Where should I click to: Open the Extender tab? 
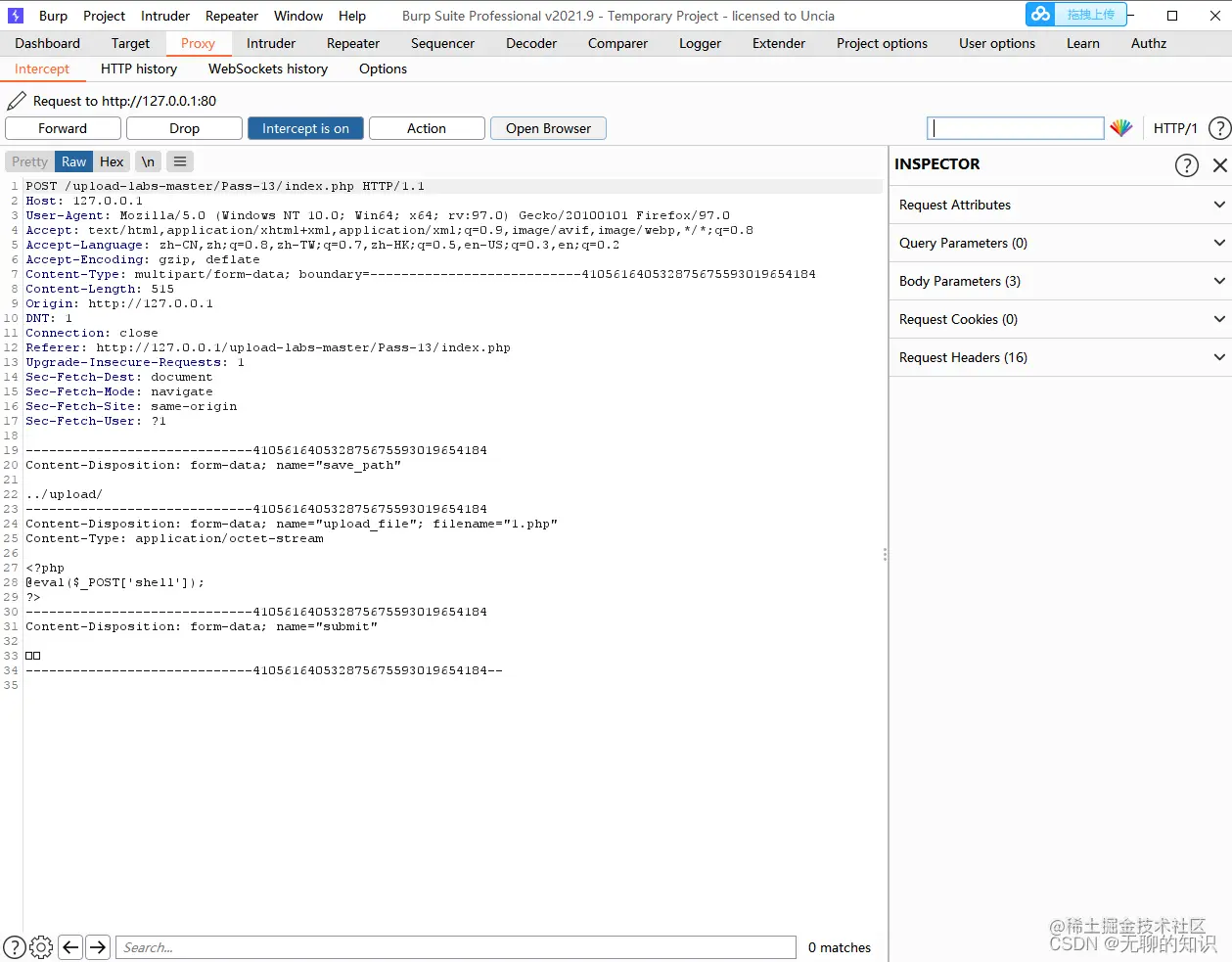coord(779,43)
